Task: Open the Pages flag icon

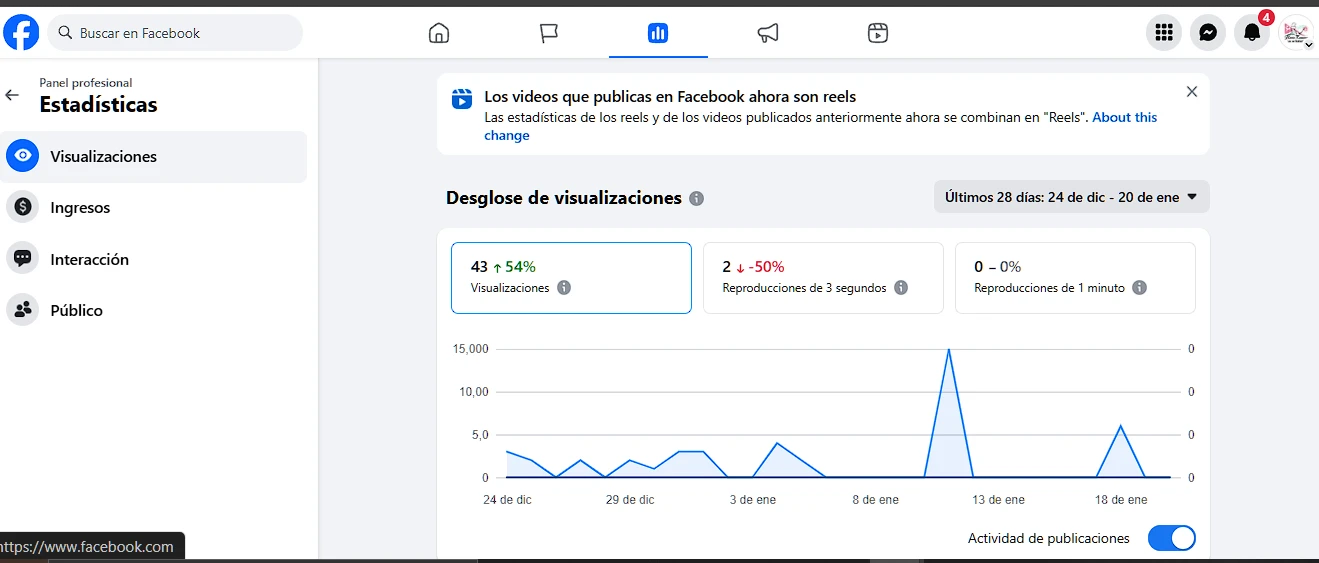Action: pyautogui.click(x=548, y=33)
